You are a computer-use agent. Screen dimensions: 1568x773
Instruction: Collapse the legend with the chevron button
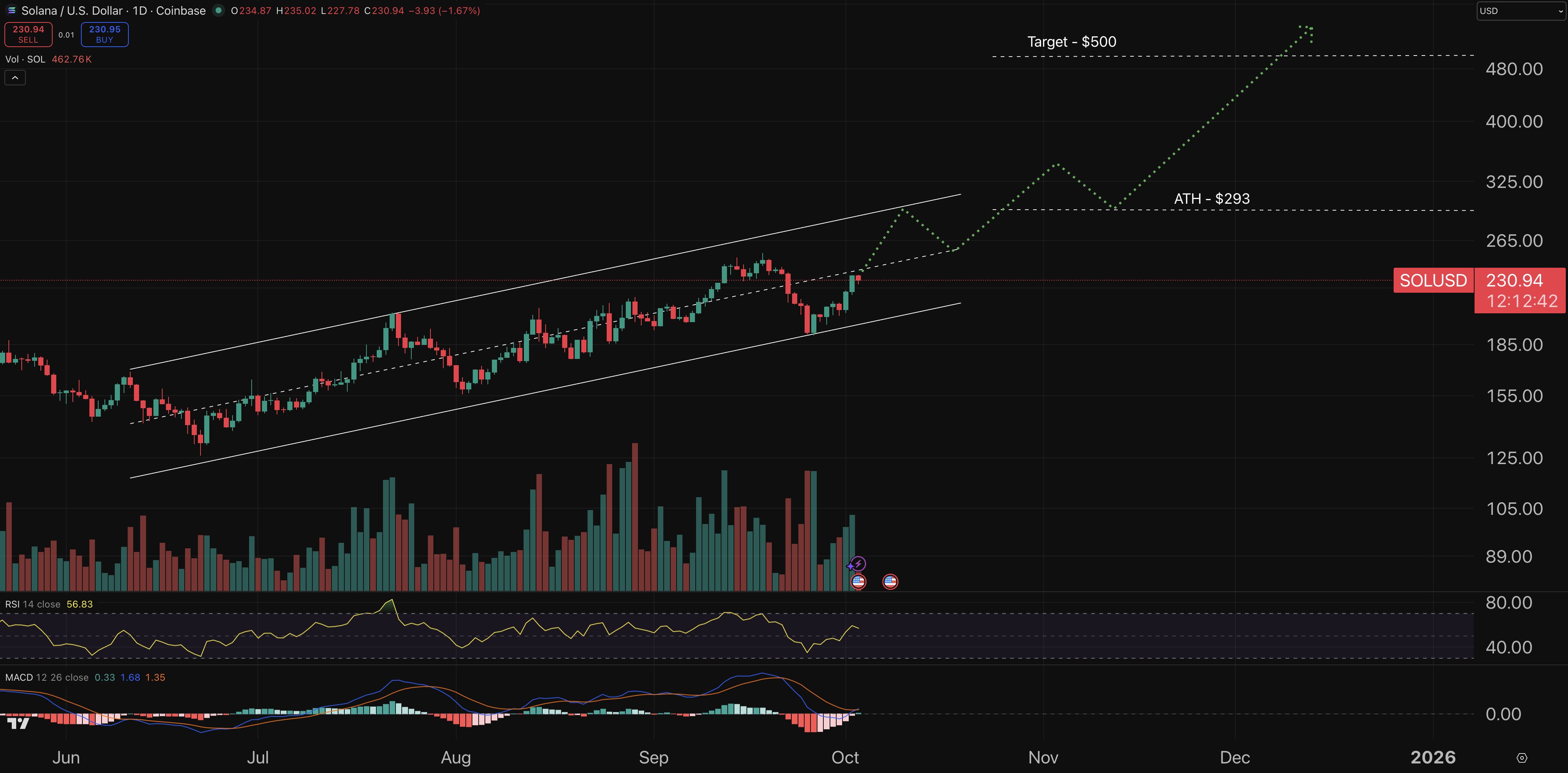[15, 77]
